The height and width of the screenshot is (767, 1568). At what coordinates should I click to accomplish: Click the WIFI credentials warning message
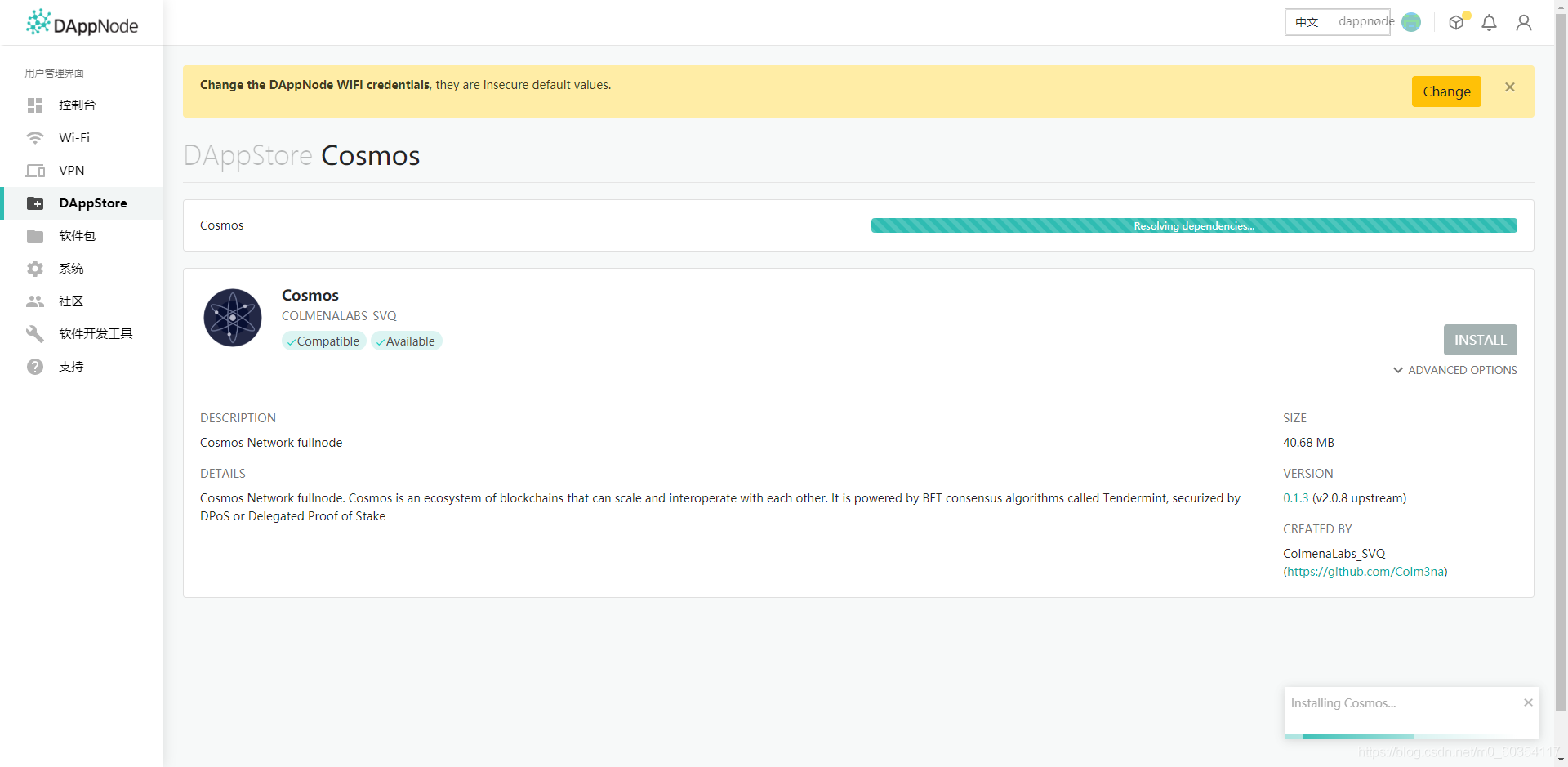pyautogui.click(x=405, y=85)
